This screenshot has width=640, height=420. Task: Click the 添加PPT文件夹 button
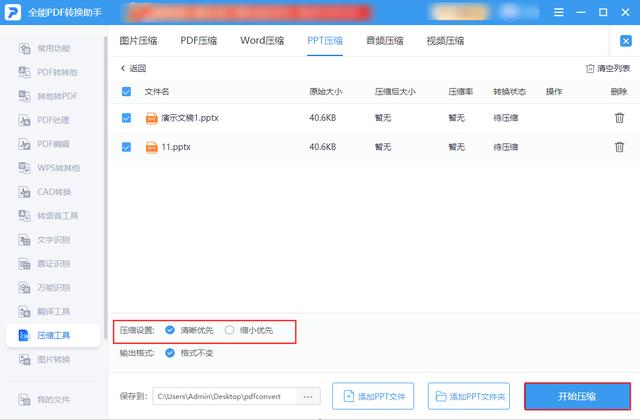coord(469,396)
